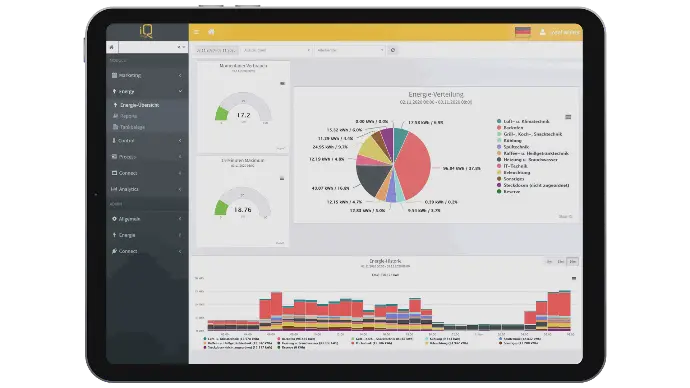Viewport: 690px width, 388px height.
Task: Click the Energie-Verteilung chart title
Action: (436, 95)
